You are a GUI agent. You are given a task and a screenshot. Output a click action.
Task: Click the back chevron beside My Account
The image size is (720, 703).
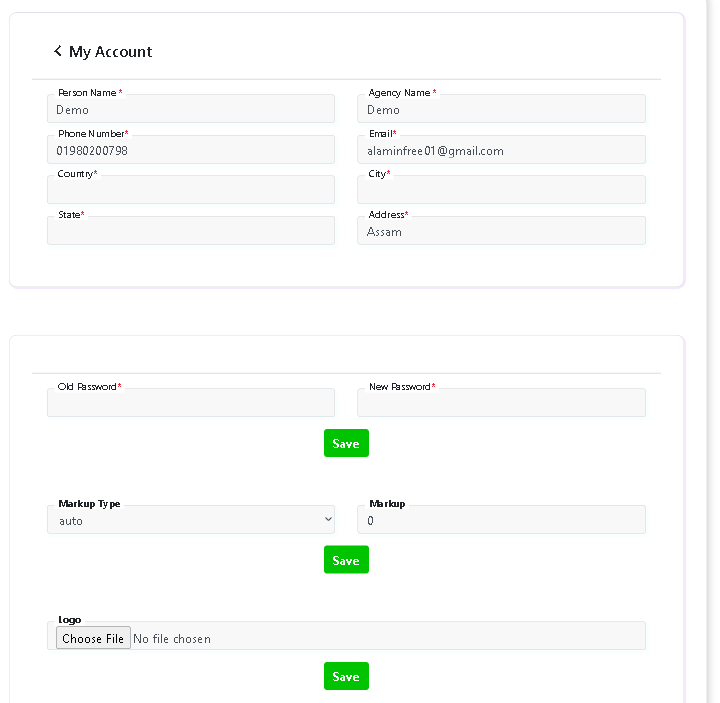(58, 51)
